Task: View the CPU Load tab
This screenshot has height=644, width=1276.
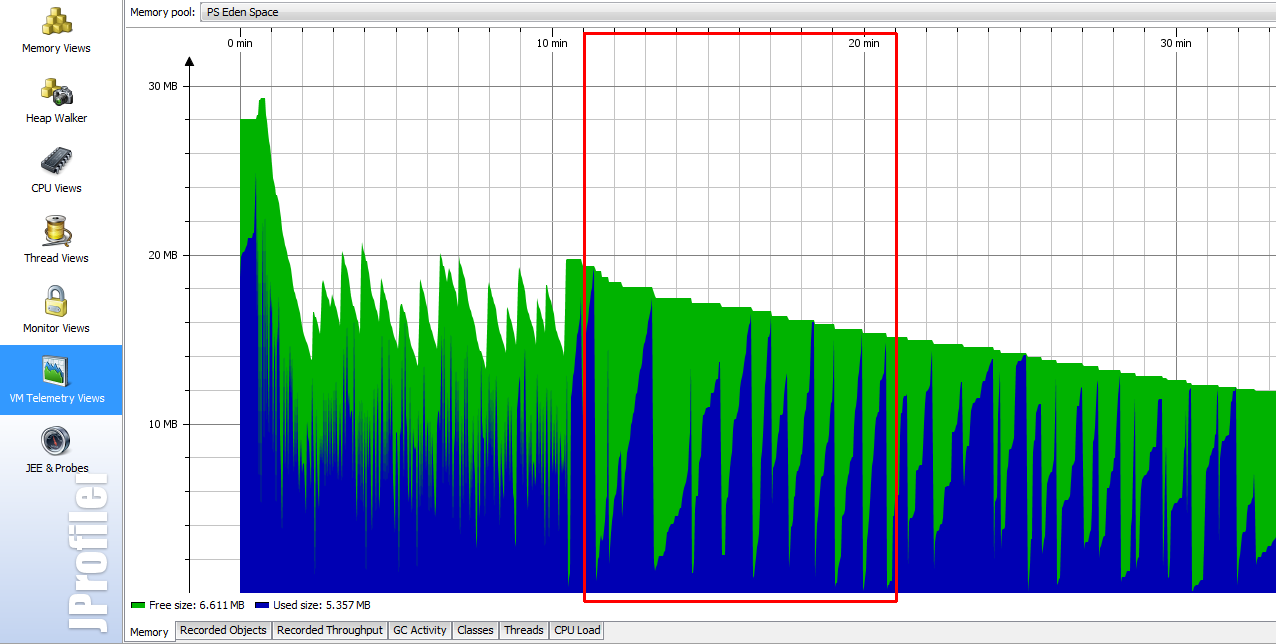Action: coord(576,630)
